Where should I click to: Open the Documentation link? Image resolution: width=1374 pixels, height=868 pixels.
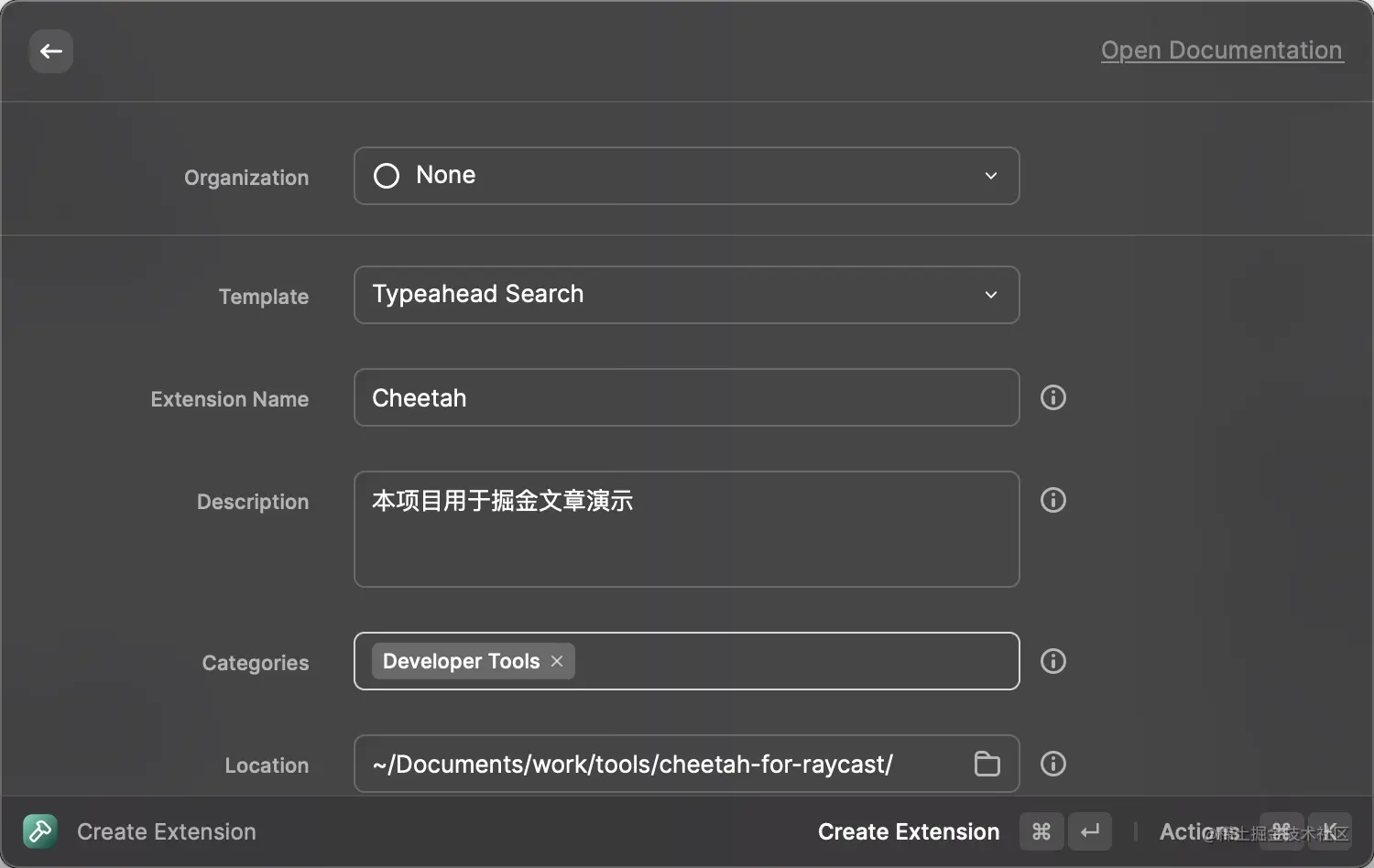coord(1222,50)
